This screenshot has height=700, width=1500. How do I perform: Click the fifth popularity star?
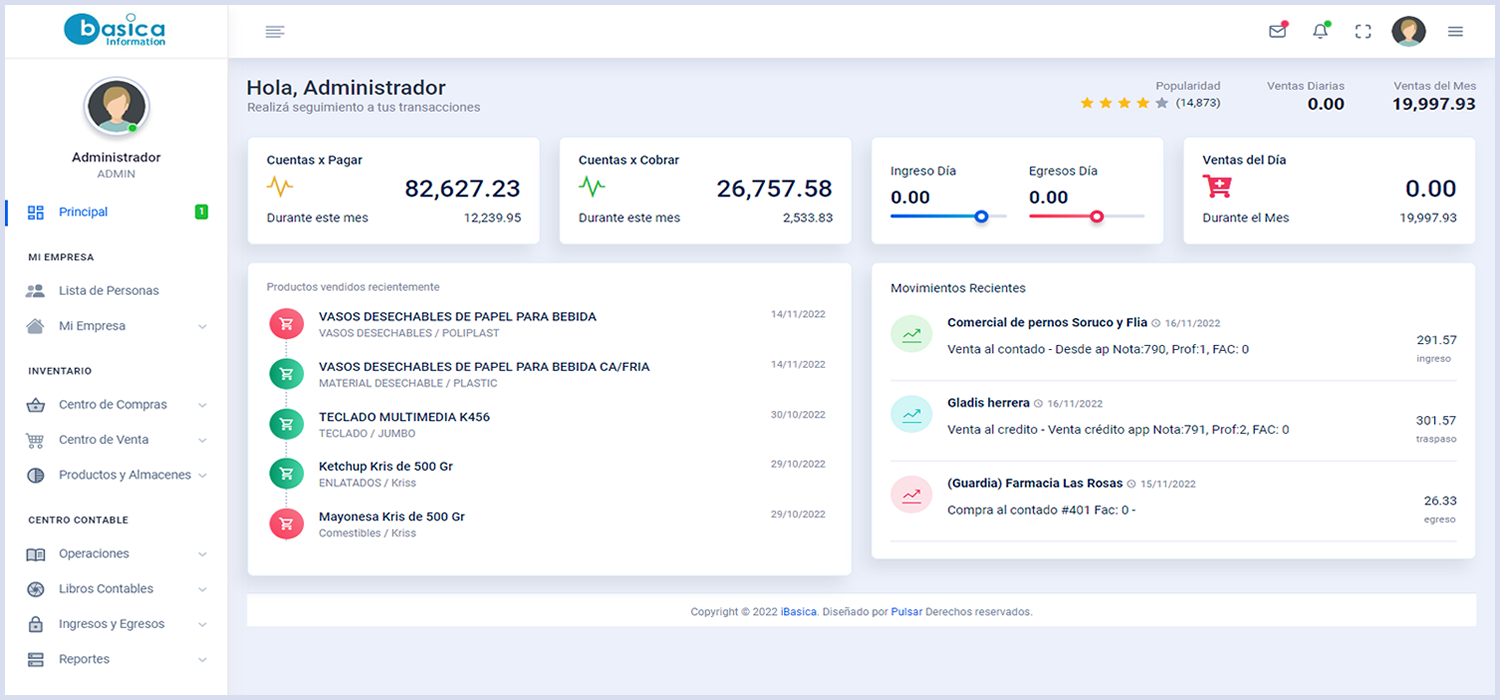click(x=1161, y=103)
